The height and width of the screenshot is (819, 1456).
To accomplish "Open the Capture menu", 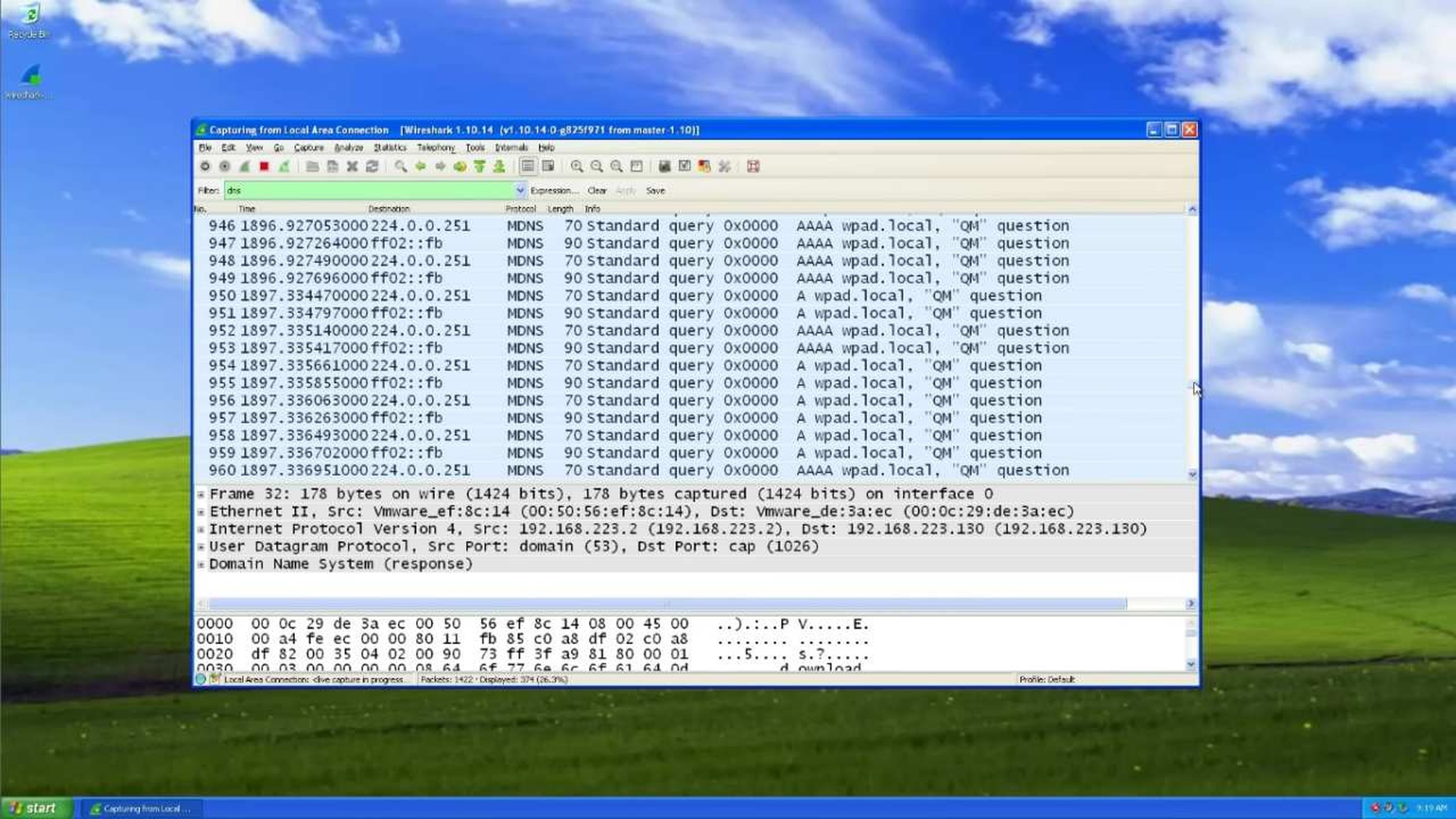I will tap(309, 147).
